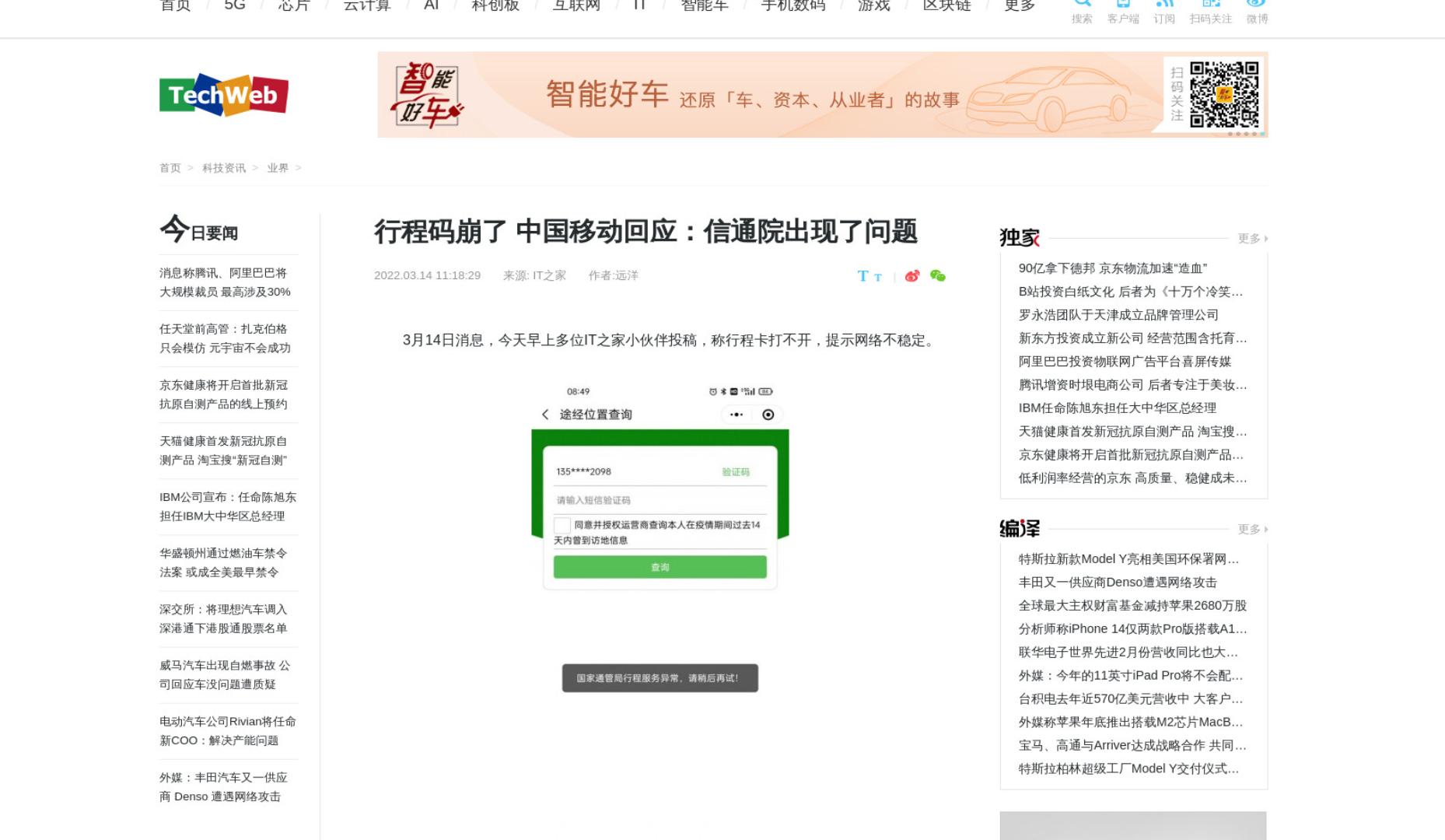Open 外媒:今年的11英寸iPad Pro article
The width and height of the screenshot is (1445, 840).
point(1131,676)
